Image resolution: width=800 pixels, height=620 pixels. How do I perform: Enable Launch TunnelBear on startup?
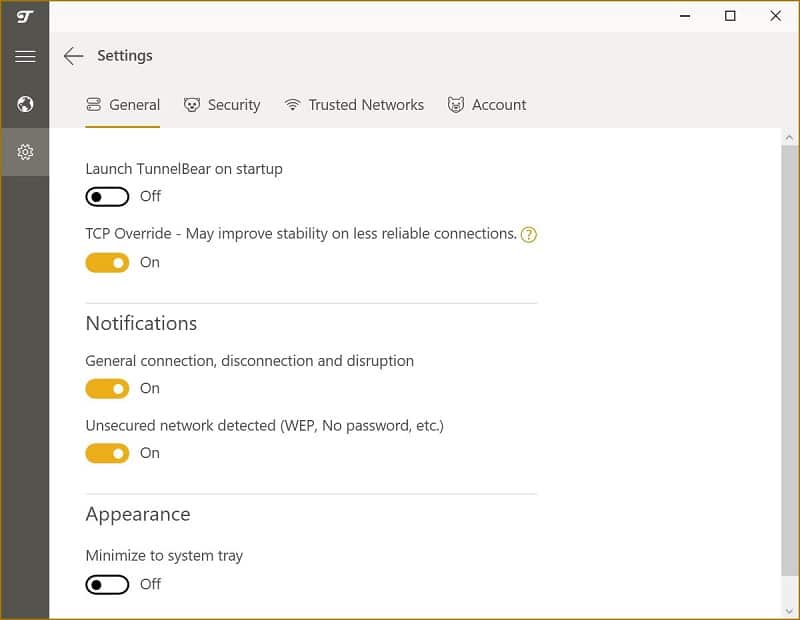pos(107,196)
